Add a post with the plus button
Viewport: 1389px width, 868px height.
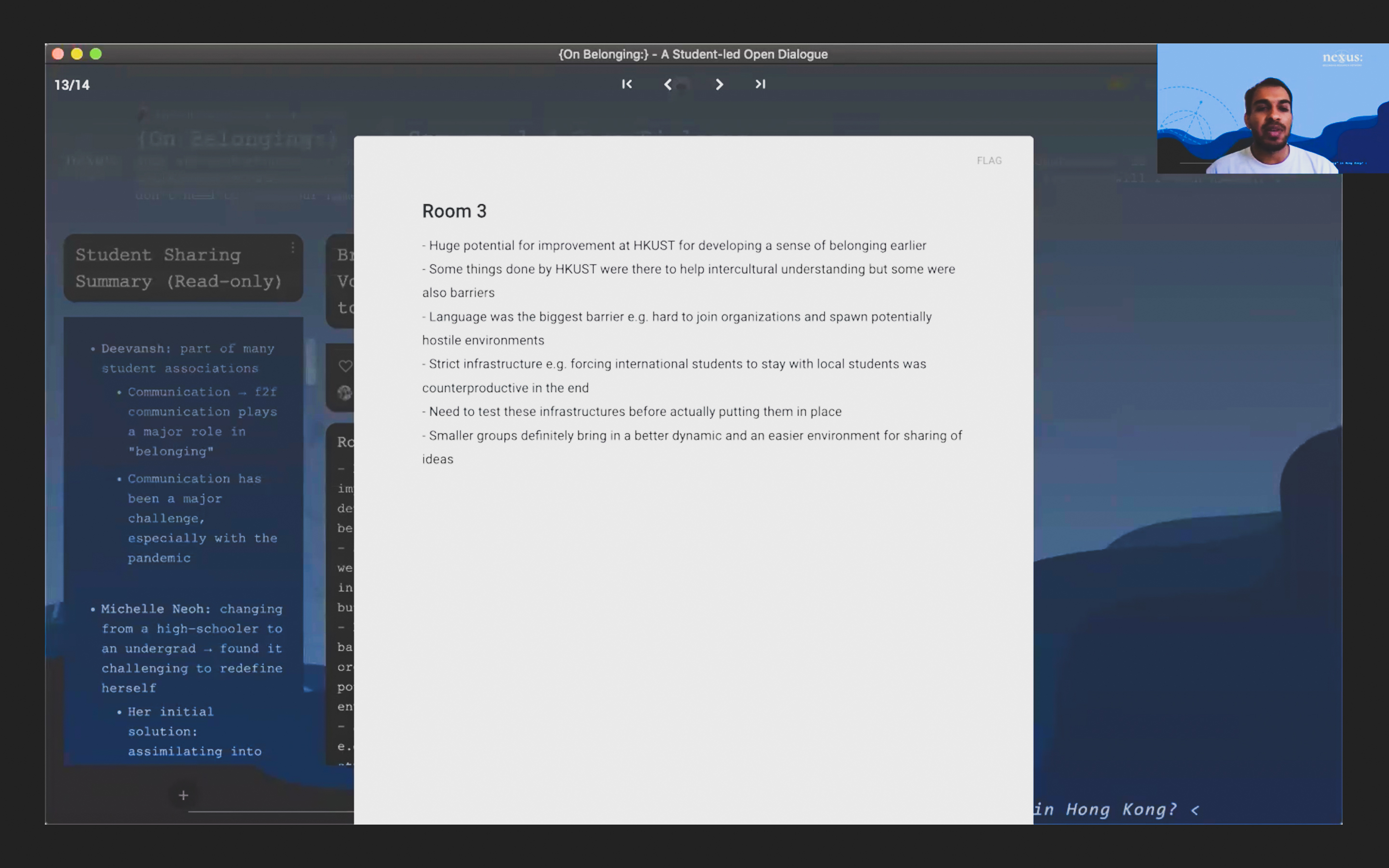tap(183, 795)
